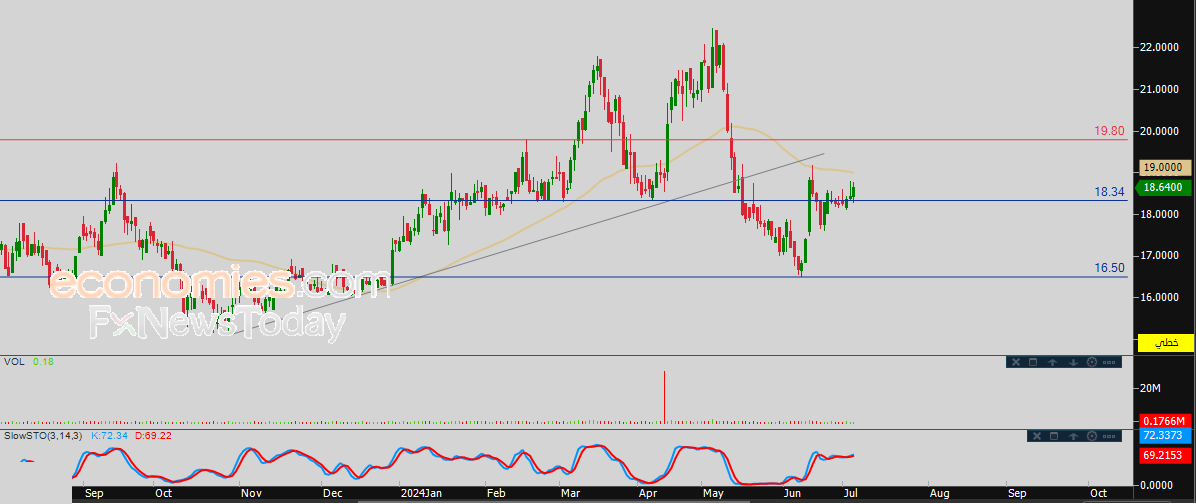Click the 18.34 support level label
Image resolution: width=1196 pixels, height=504 pixels.
(x=1110, y=192)
